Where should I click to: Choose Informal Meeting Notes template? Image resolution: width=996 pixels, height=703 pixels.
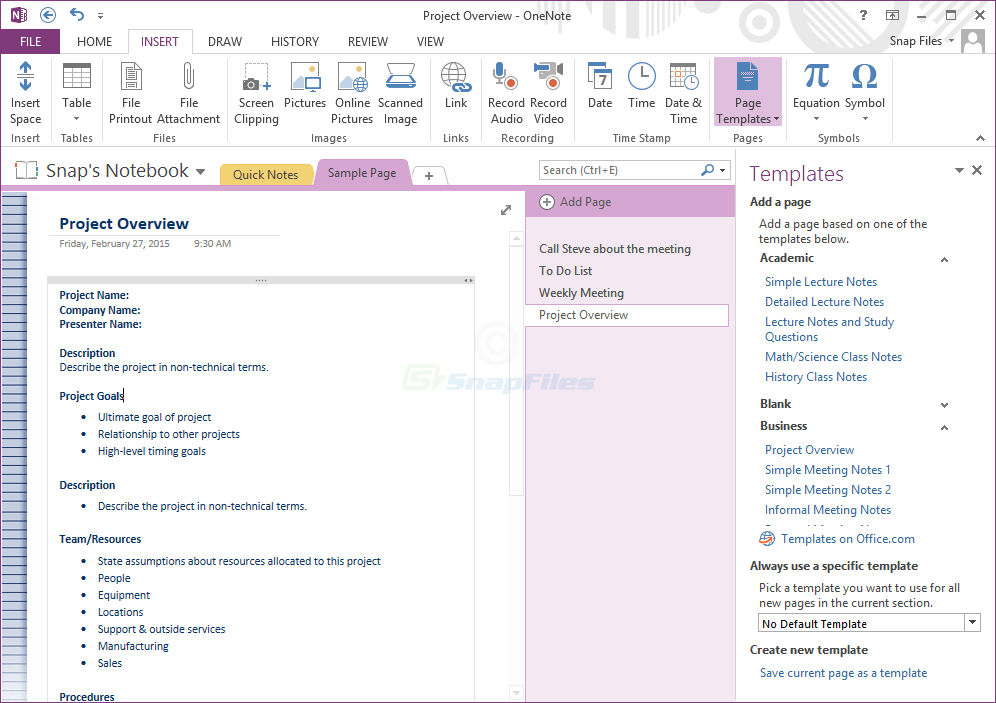828,510
